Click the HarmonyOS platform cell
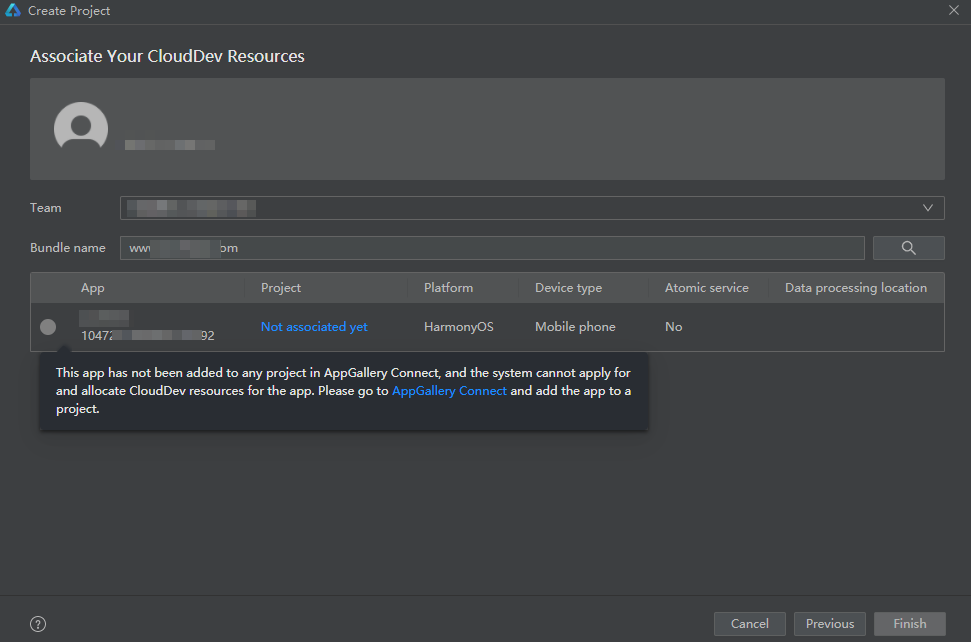 click(458, 327)
